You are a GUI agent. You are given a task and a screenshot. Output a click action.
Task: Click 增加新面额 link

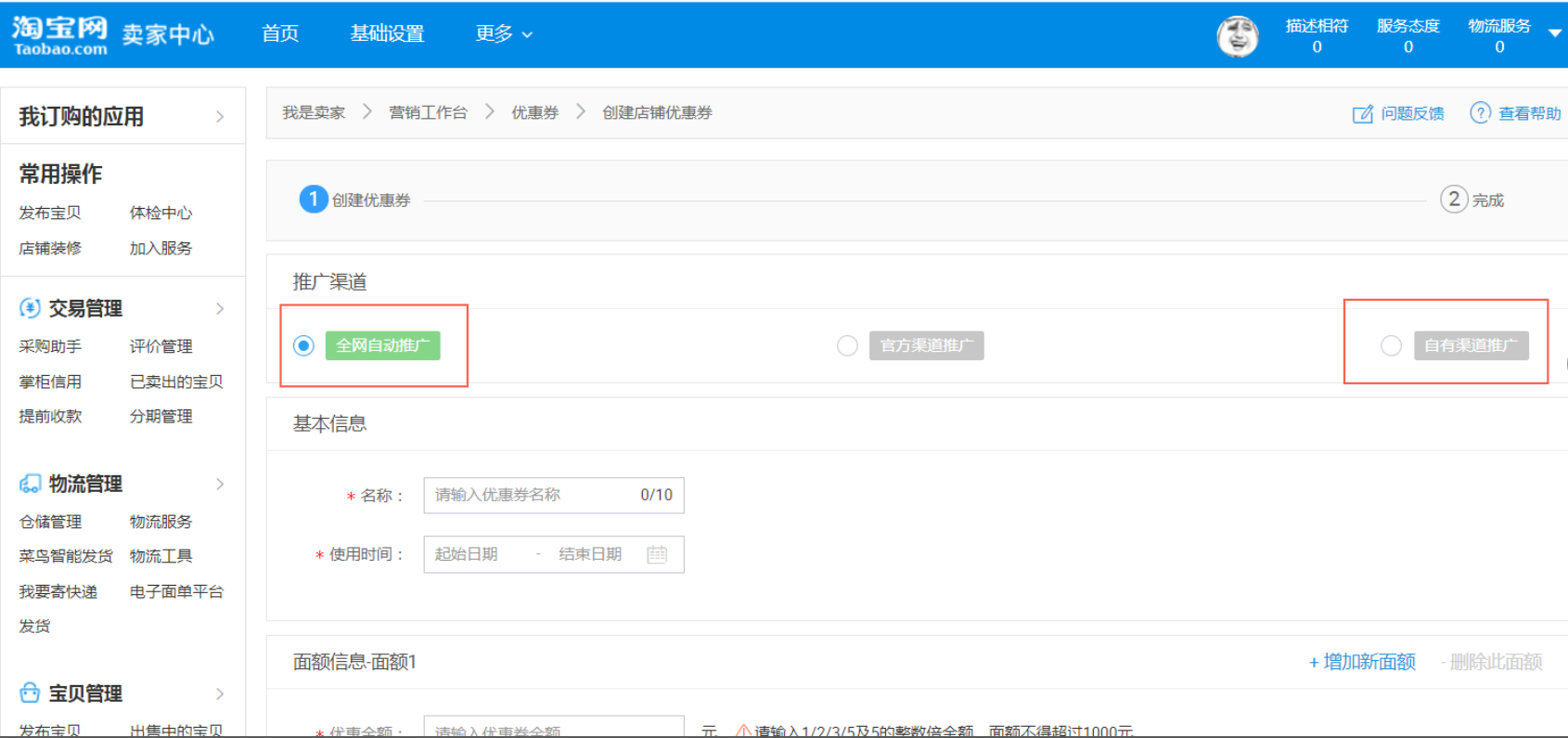point(1362,662)
